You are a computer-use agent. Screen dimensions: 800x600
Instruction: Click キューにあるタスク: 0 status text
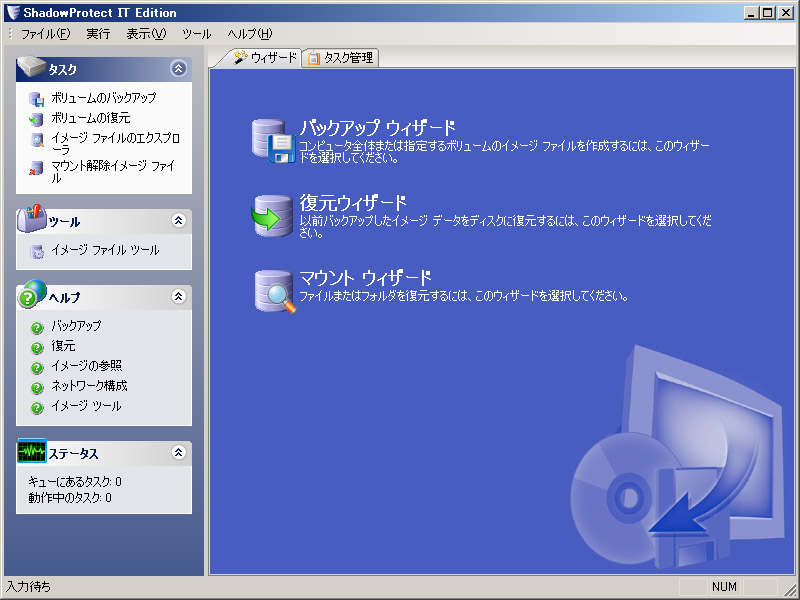tap(75, 482)
